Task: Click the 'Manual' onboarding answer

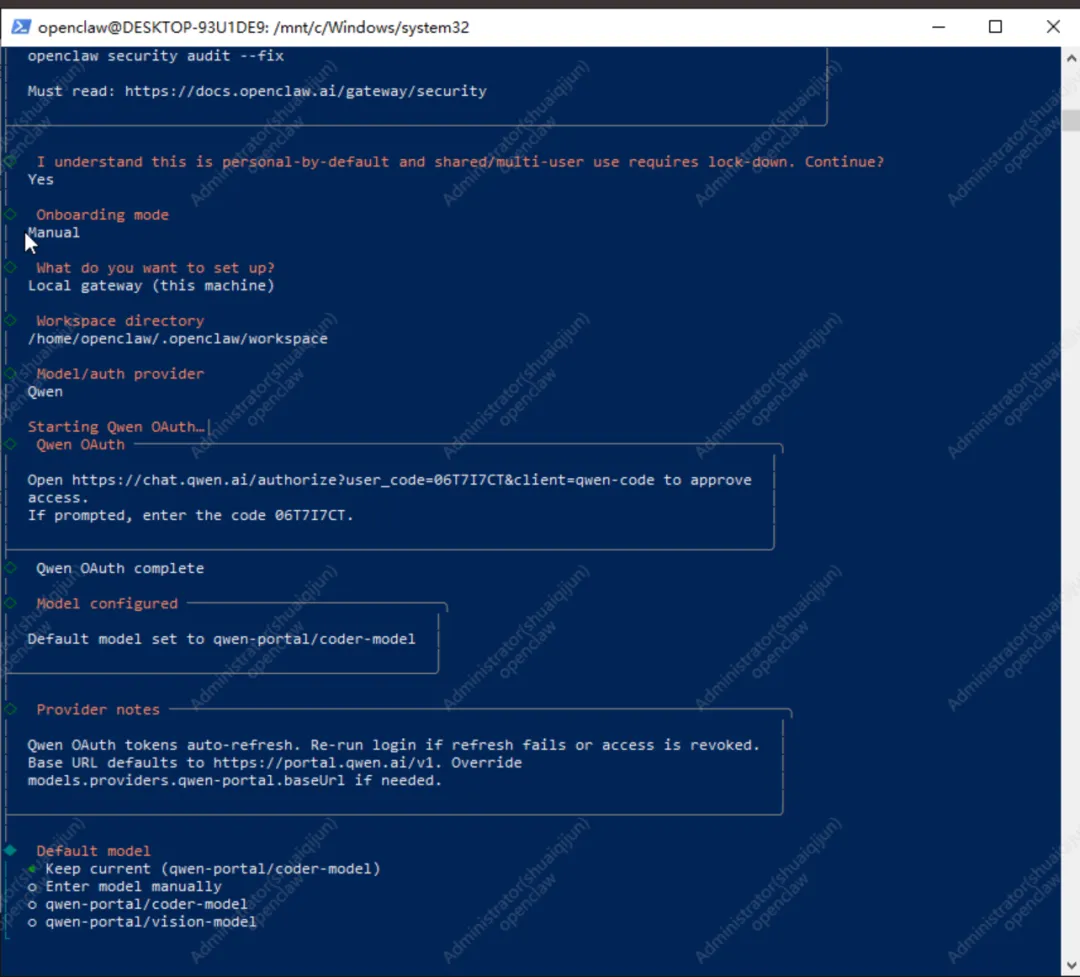Action: click(x=54, y=233)
